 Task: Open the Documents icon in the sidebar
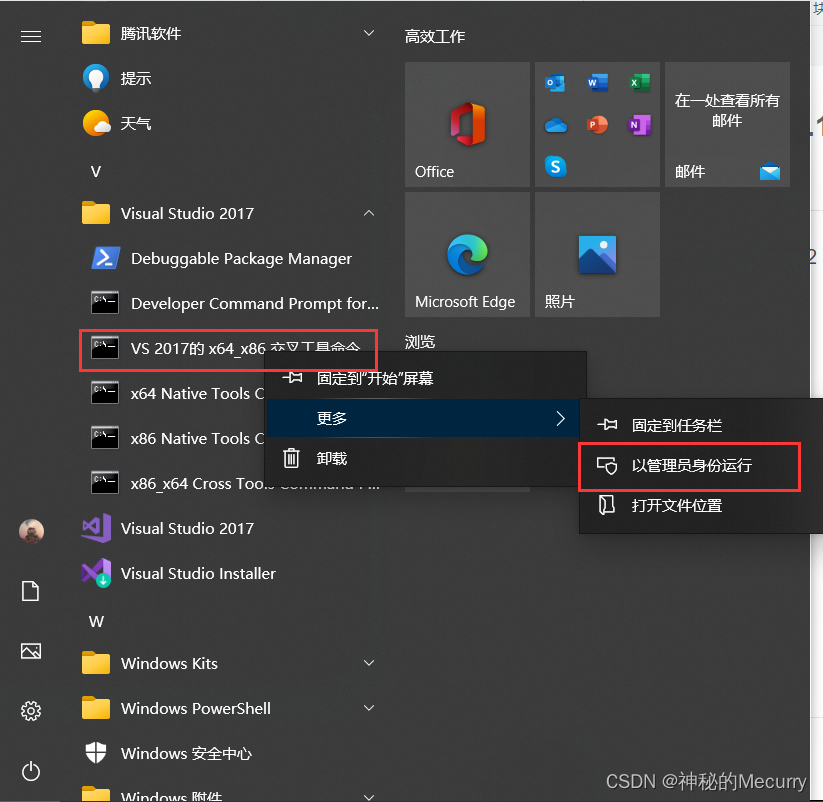[x=30, y=591]
